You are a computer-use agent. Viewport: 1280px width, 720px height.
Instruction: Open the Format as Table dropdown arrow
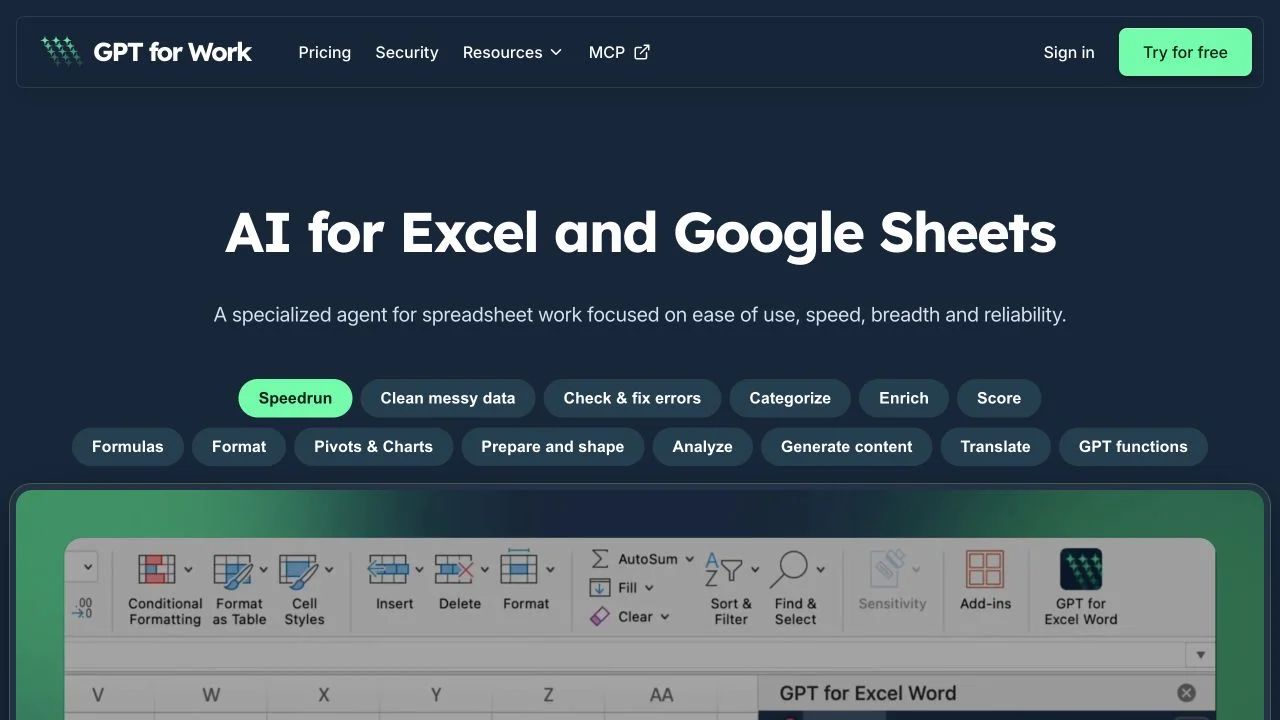point(264,570)
